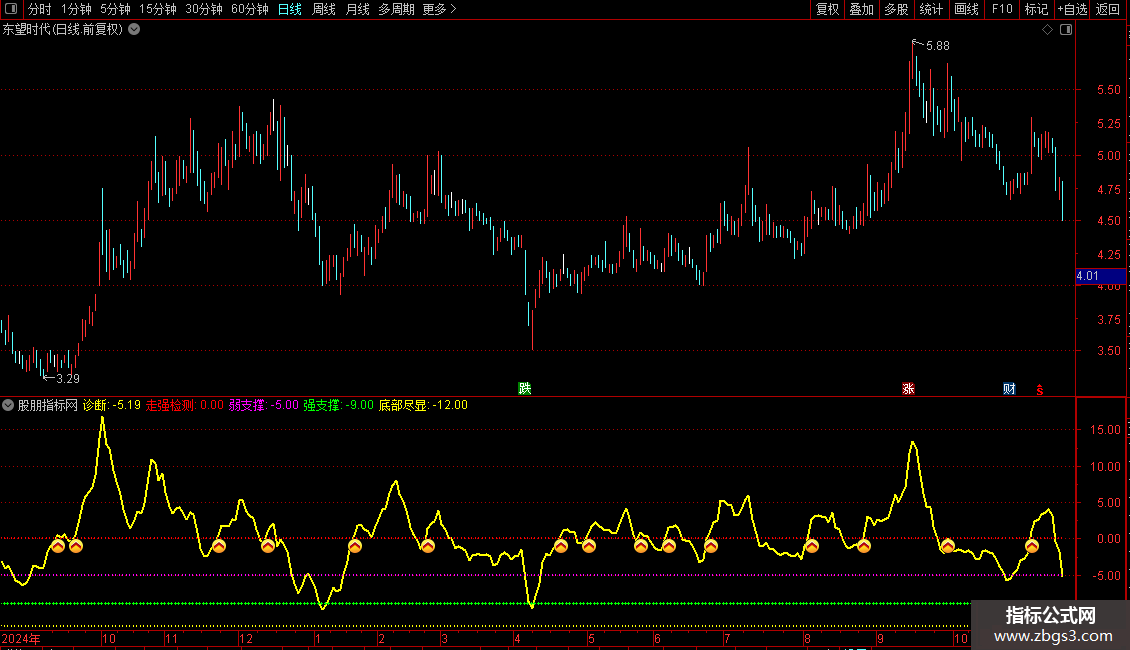This screenshot has height=650, width=1130.
Task: Click the +自选 add to watchlist button
Action: [x=1072, y=9]
